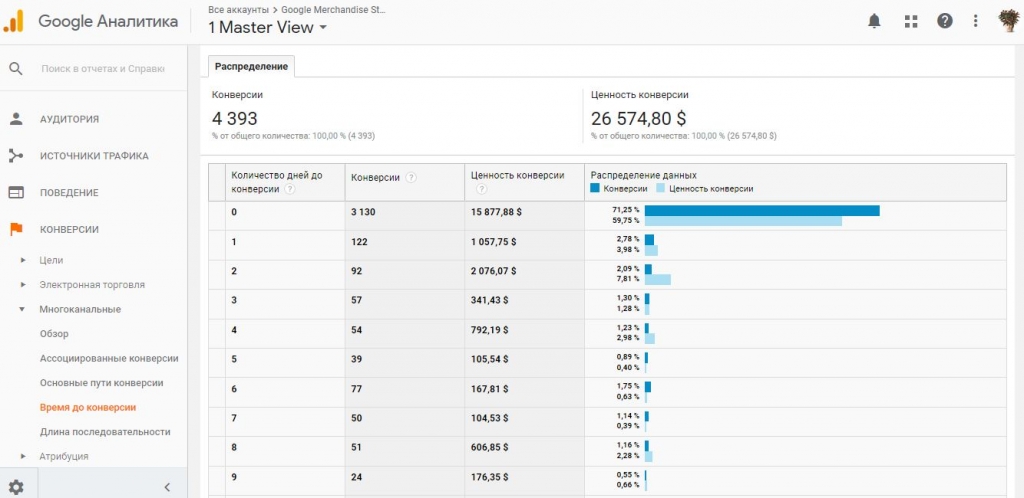Click the Распределение данных column header
Screen dimensions: 1024x498
[x=643, y=175]
